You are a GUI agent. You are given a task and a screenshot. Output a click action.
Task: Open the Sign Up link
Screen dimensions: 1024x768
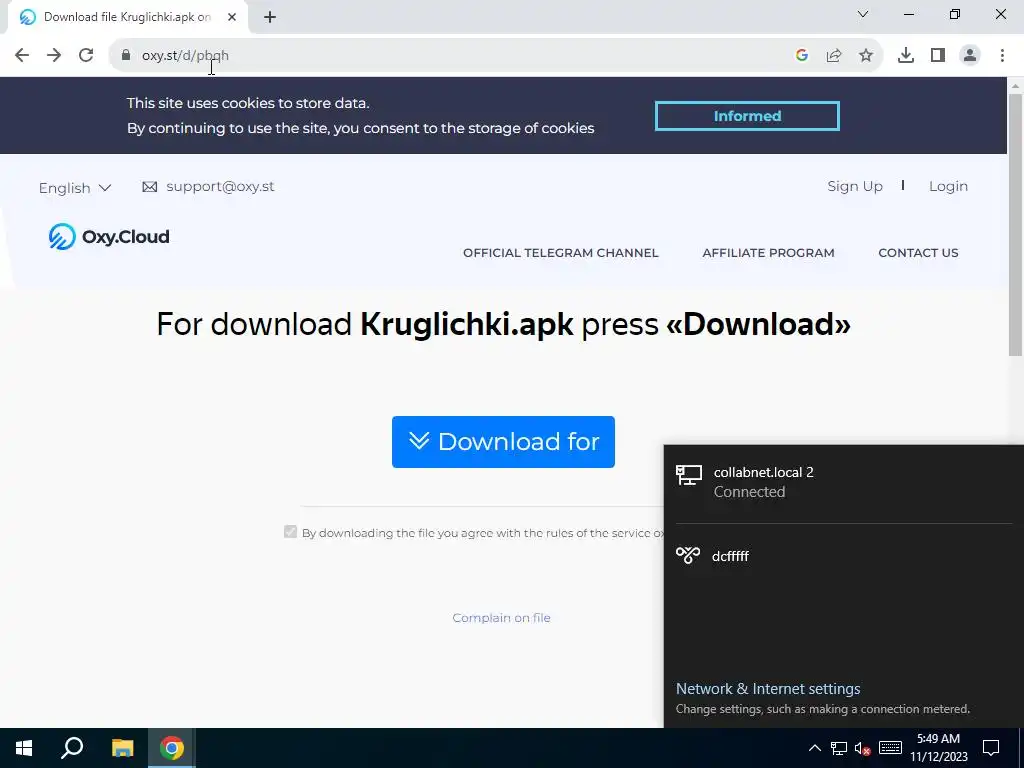[855, 187]
